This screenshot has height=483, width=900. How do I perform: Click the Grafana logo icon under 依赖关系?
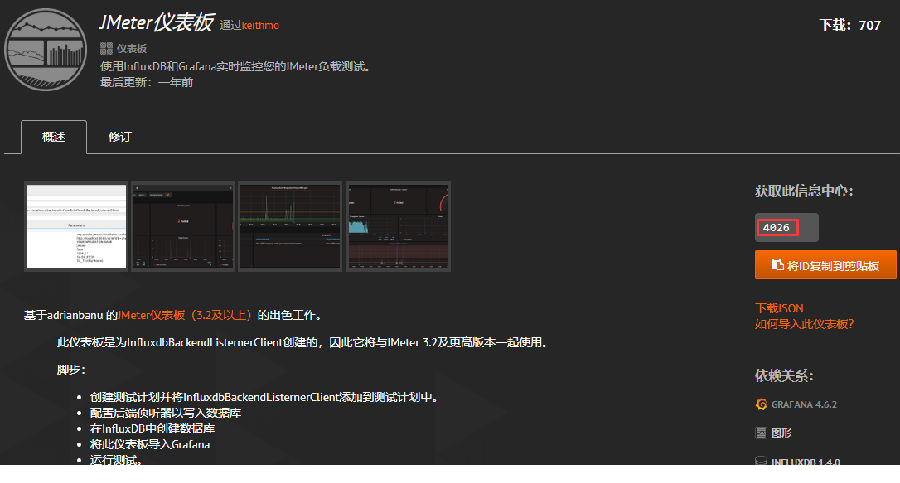point(761,404)
